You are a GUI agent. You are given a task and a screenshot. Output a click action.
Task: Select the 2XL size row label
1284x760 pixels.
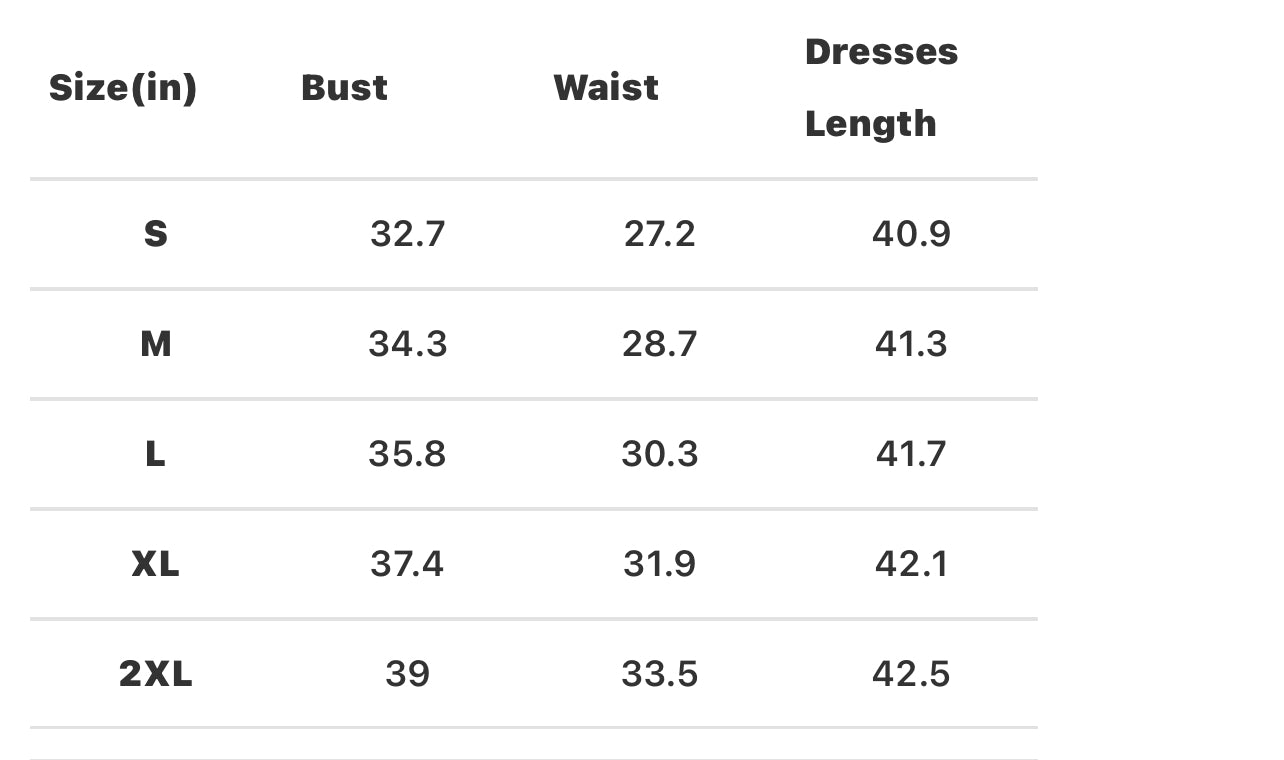click(155, 674)
